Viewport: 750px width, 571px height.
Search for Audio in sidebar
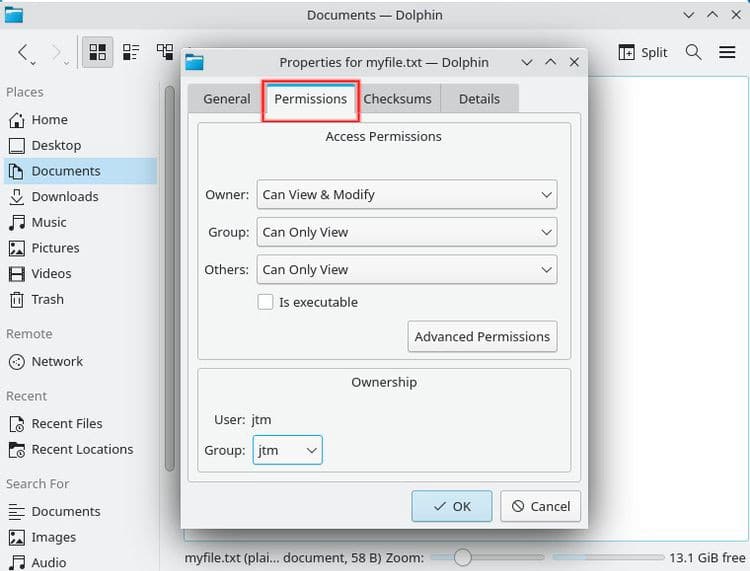[80, 562]
